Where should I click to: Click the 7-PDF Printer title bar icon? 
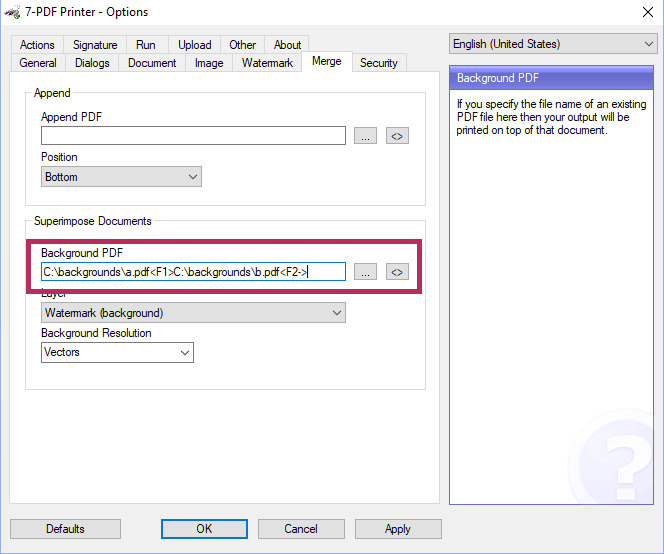(11, 12)
